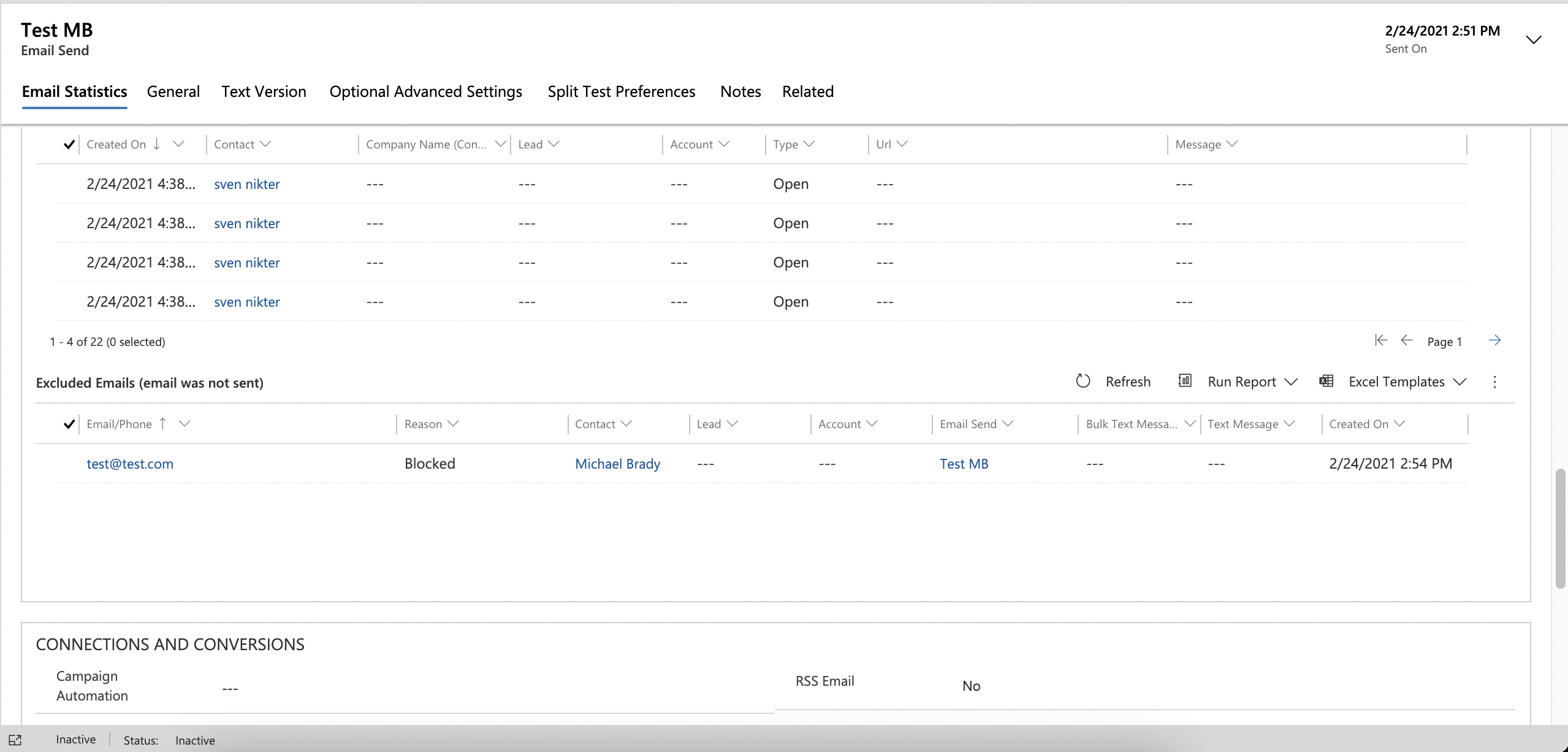1568x752 pixels.
Task: Click the Excel Templates icon
Action: tap(1326, 381)
